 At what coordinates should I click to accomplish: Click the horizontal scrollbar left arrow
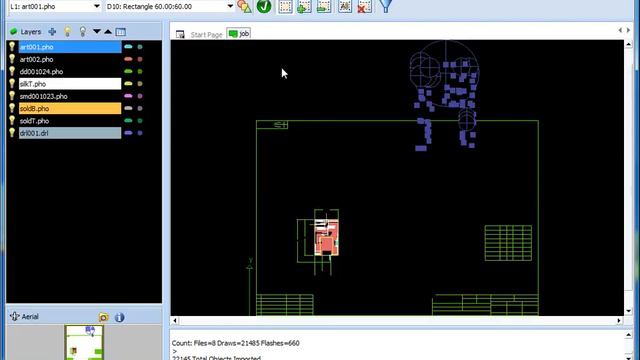pyautogui.click(x=175, y=321)
